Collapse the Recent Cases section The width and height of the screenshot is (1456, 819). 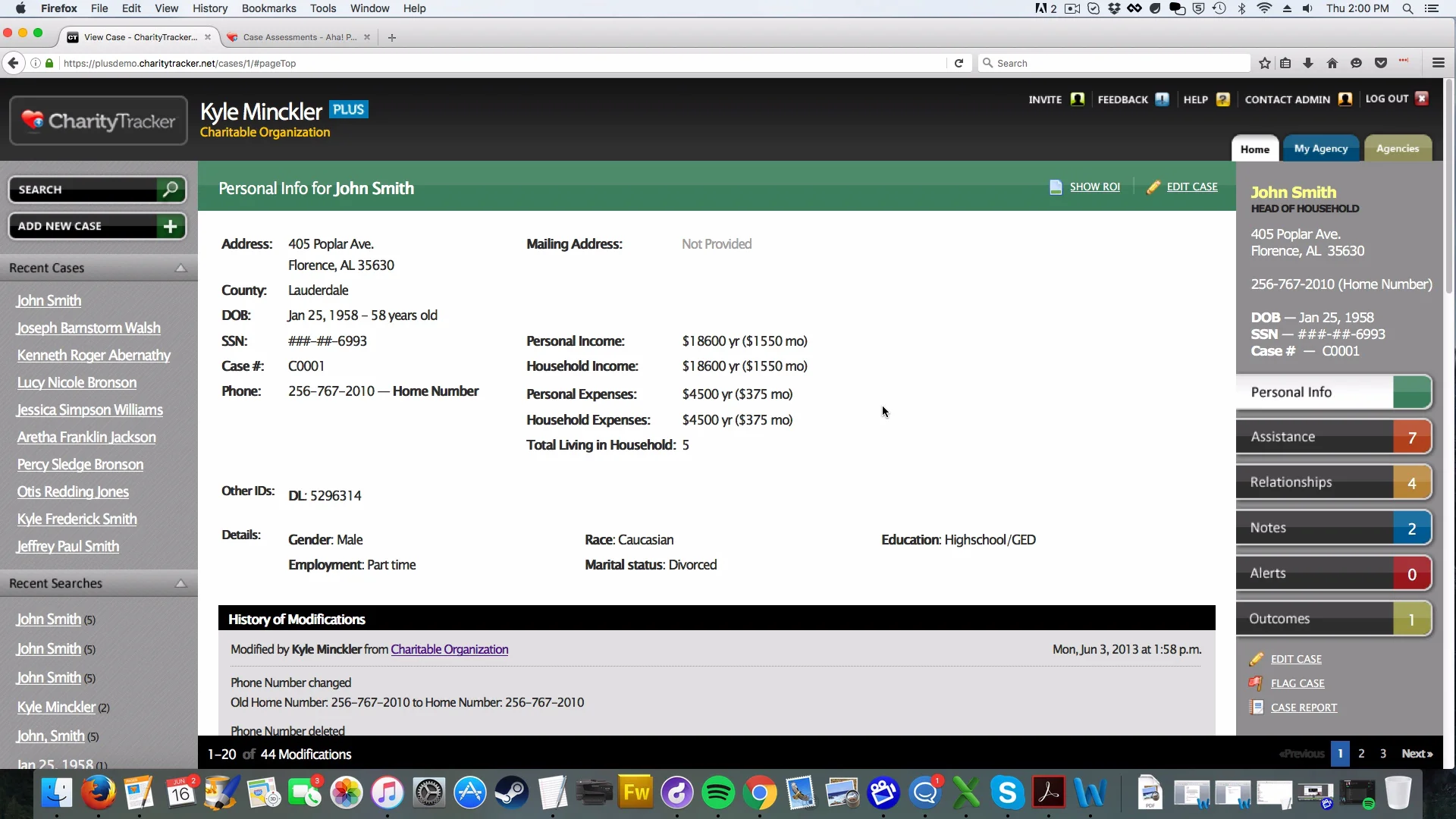click(180, 268)
